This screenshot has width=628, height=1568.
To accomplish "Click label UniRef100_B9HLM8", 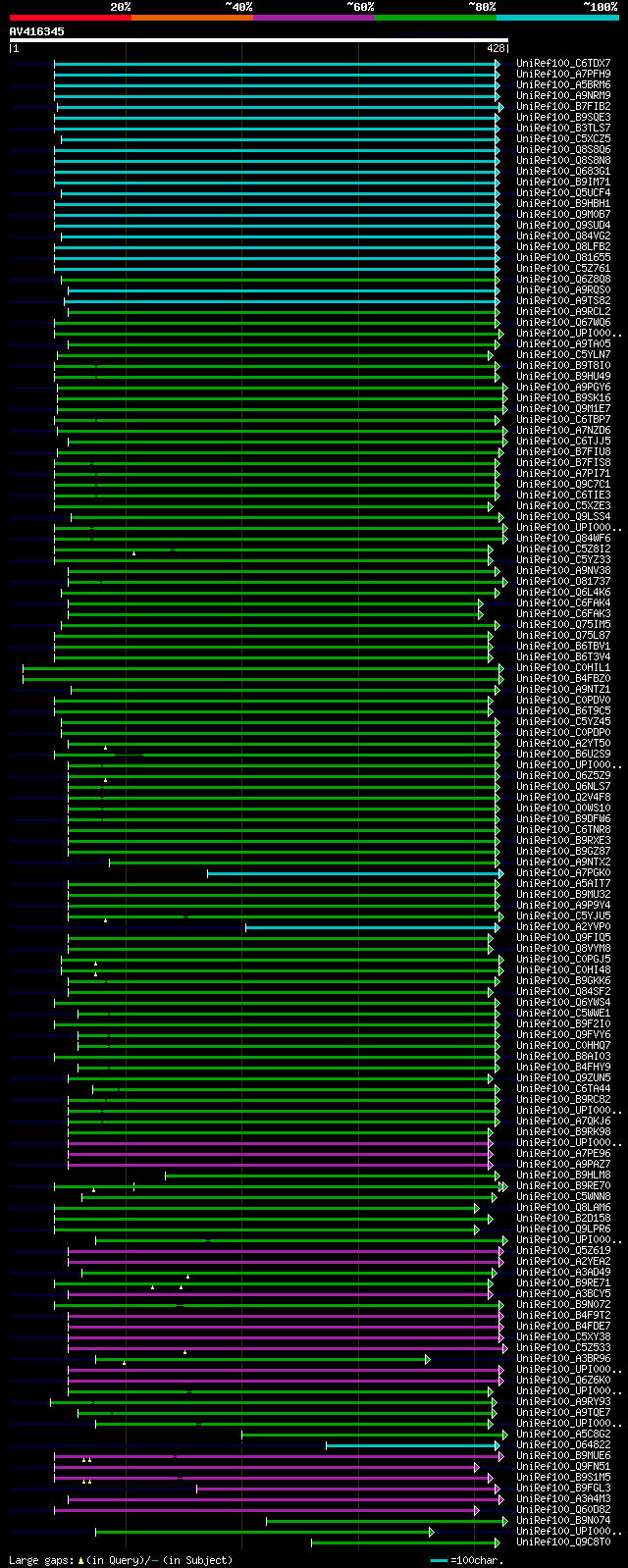I will [563, 1176].
